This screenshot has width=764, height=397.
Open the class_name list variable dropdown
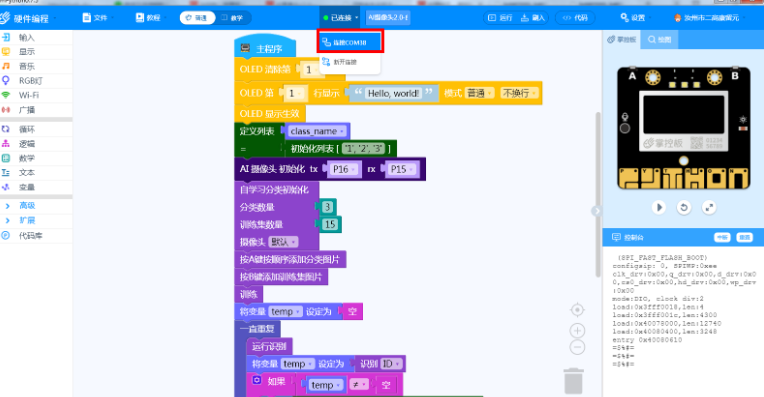pyautogui.click(x=317, y=131)
